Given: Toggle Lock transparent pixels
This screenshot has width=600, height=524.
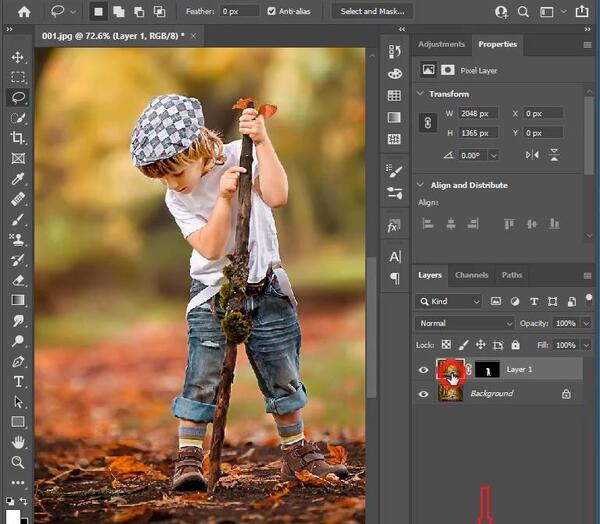Looking at the screenshot, I should point(446,344).
